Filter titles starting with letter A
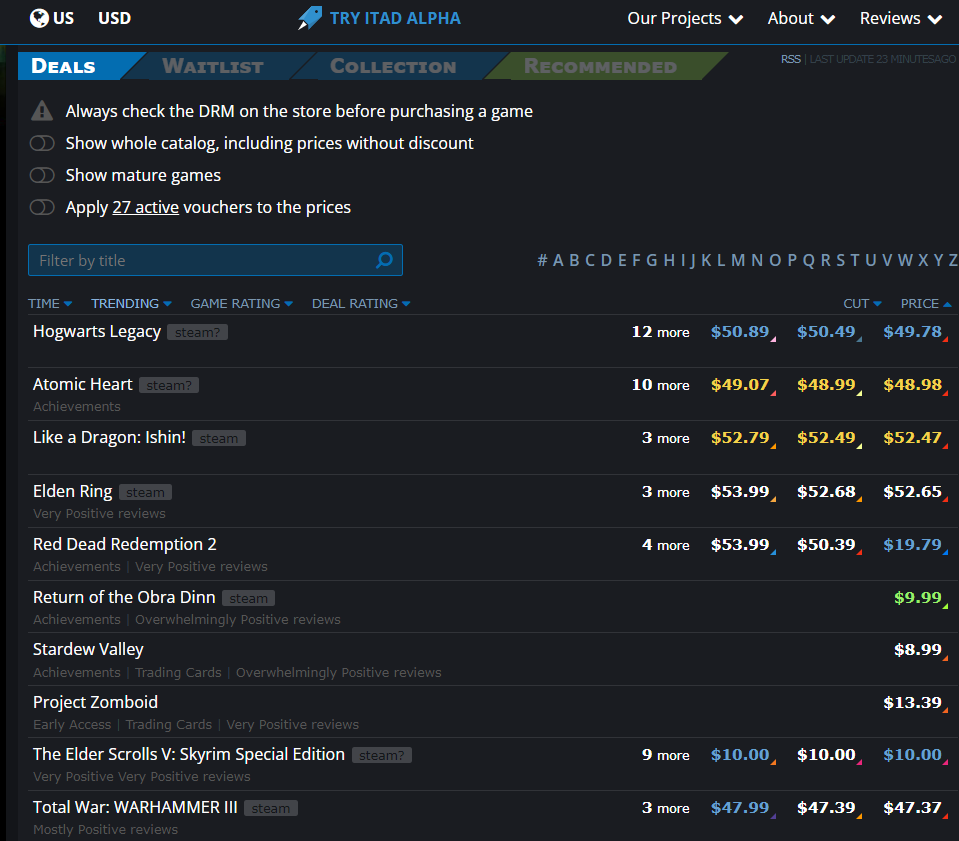 point(558,261)
